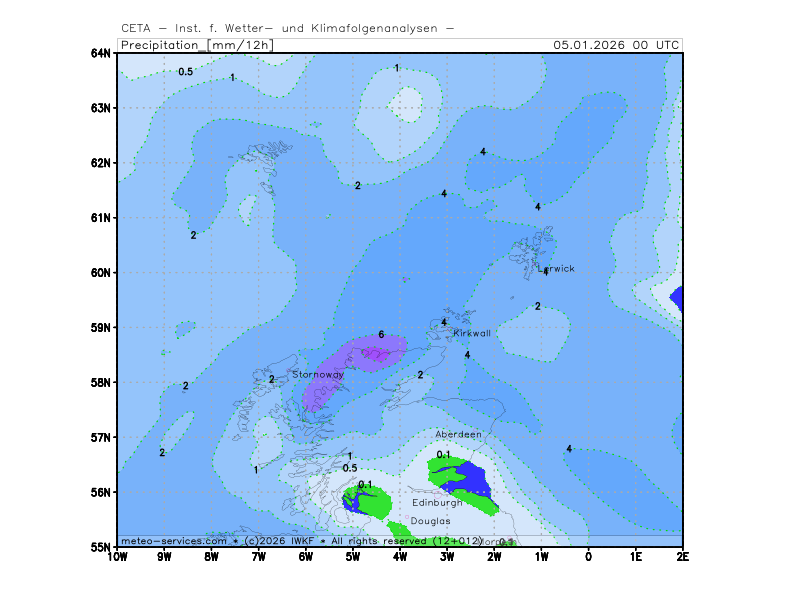Screen dimensions: 800x600
Task: Select the Aberdeen city label
Action: click(458, 435)
